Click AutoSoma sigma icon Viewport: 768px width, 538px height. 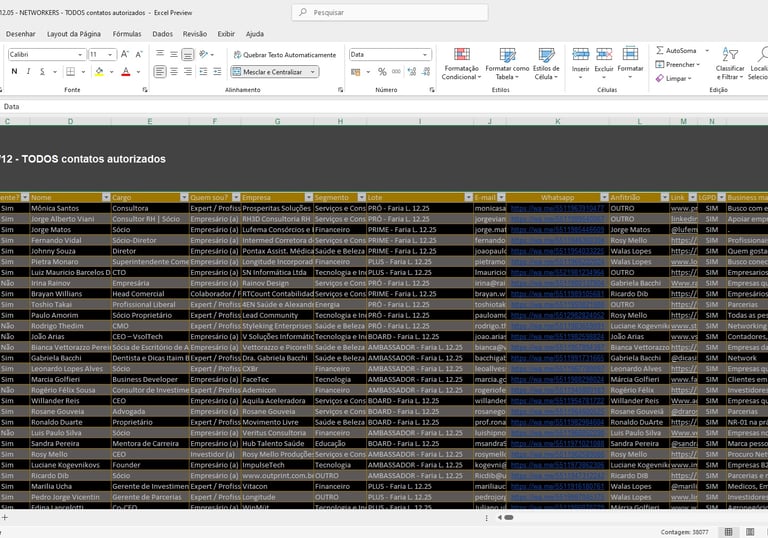coord(660,50)
